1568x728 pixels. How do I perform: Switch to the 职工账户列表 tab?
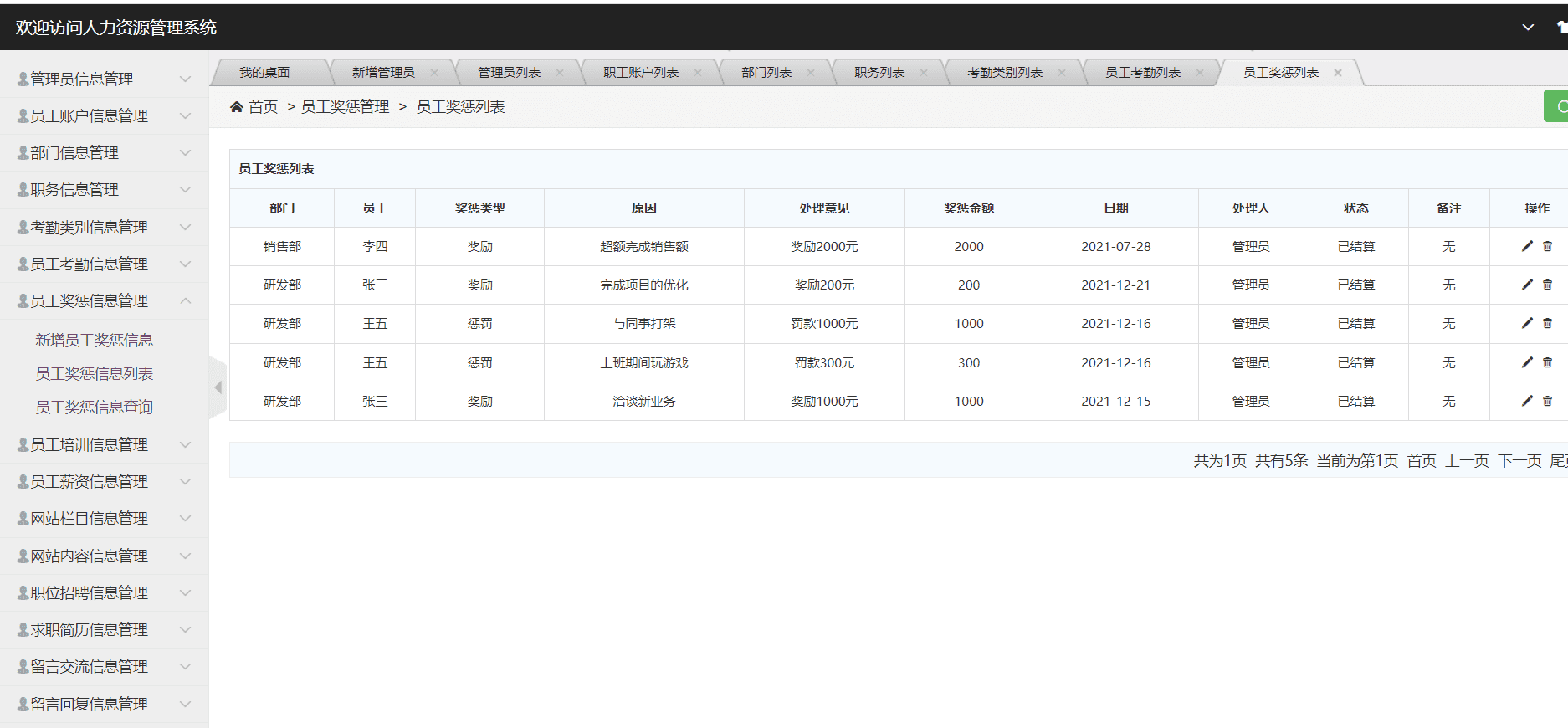641,73
